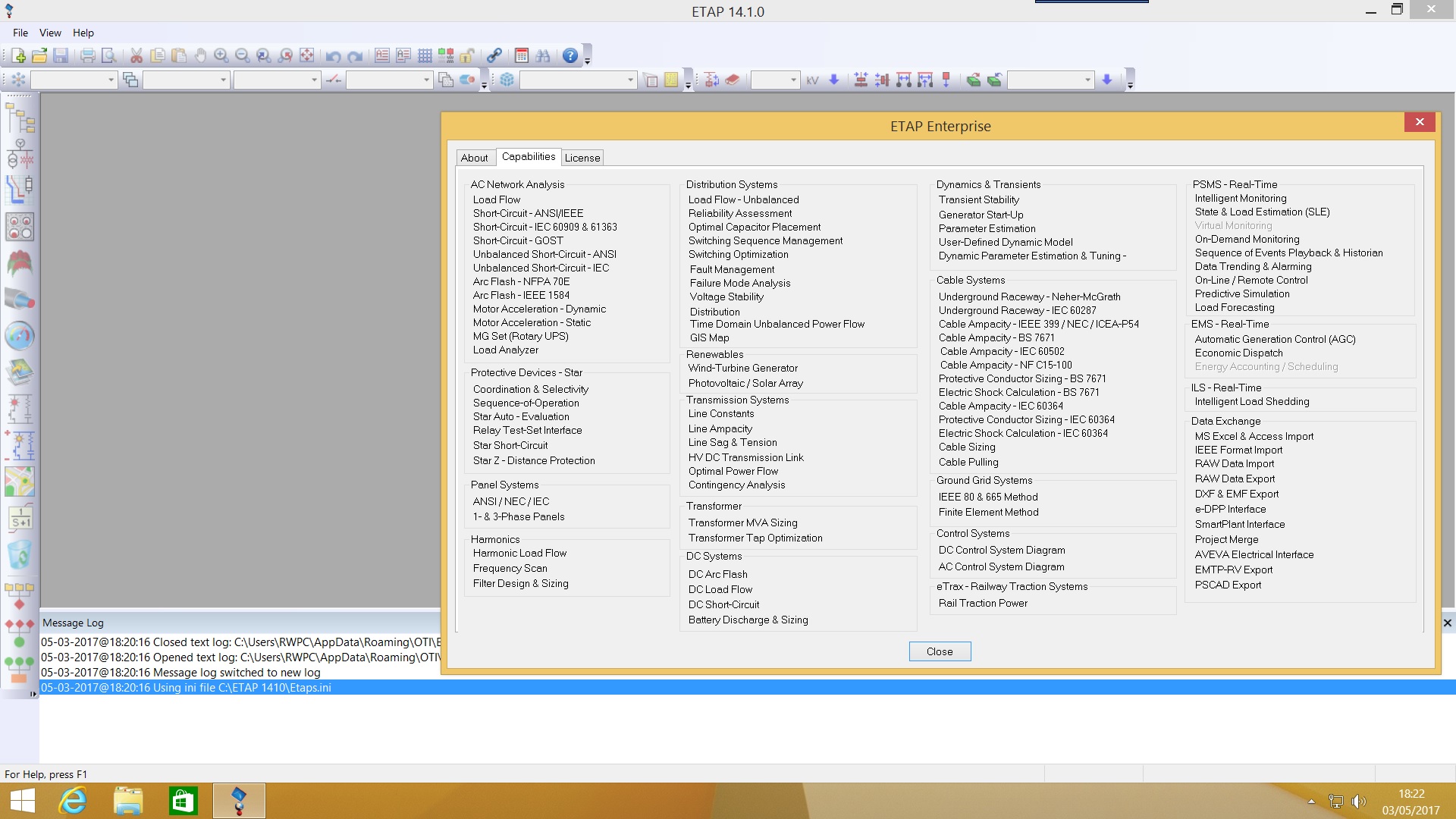Open the transfer function S+1 icon

20,518
